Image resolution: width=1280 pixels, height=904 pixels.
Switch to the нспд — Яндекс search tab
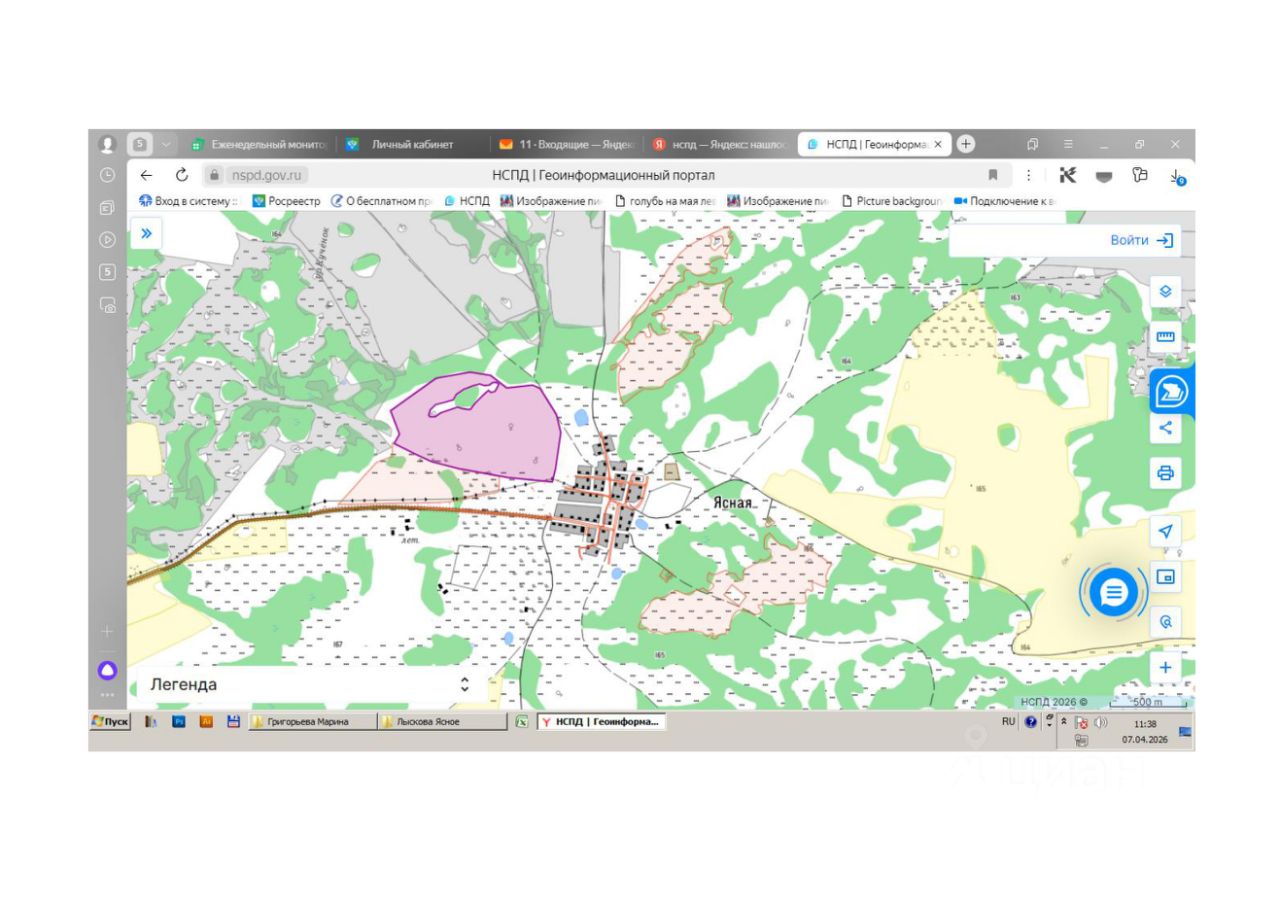pos(720,144)
